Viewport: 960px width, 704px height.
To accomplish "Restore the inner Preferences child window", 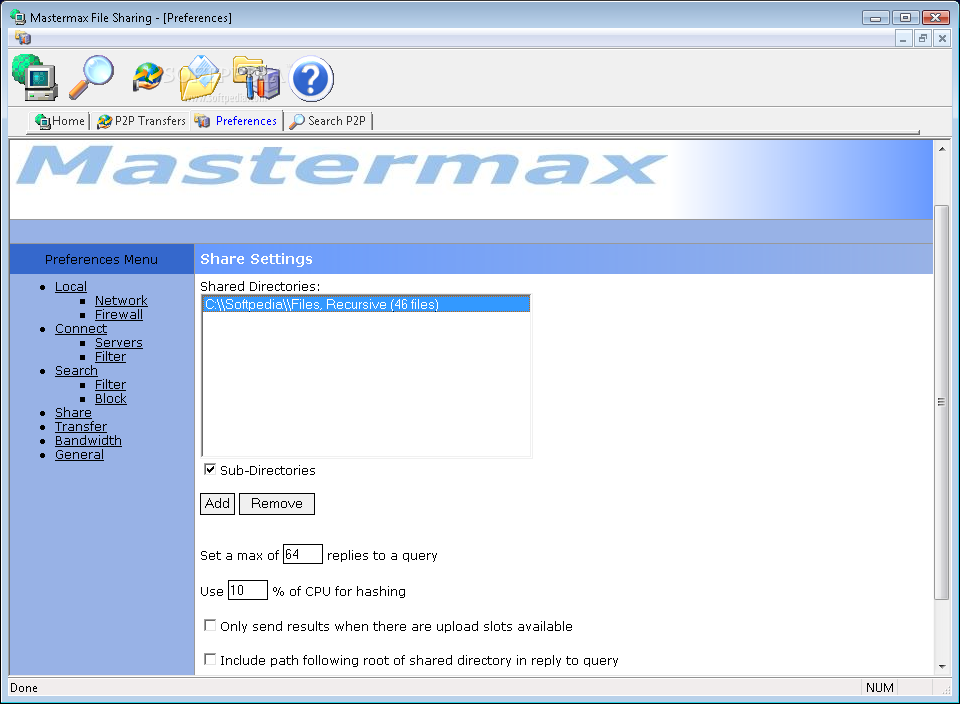I will click(923, 39).
